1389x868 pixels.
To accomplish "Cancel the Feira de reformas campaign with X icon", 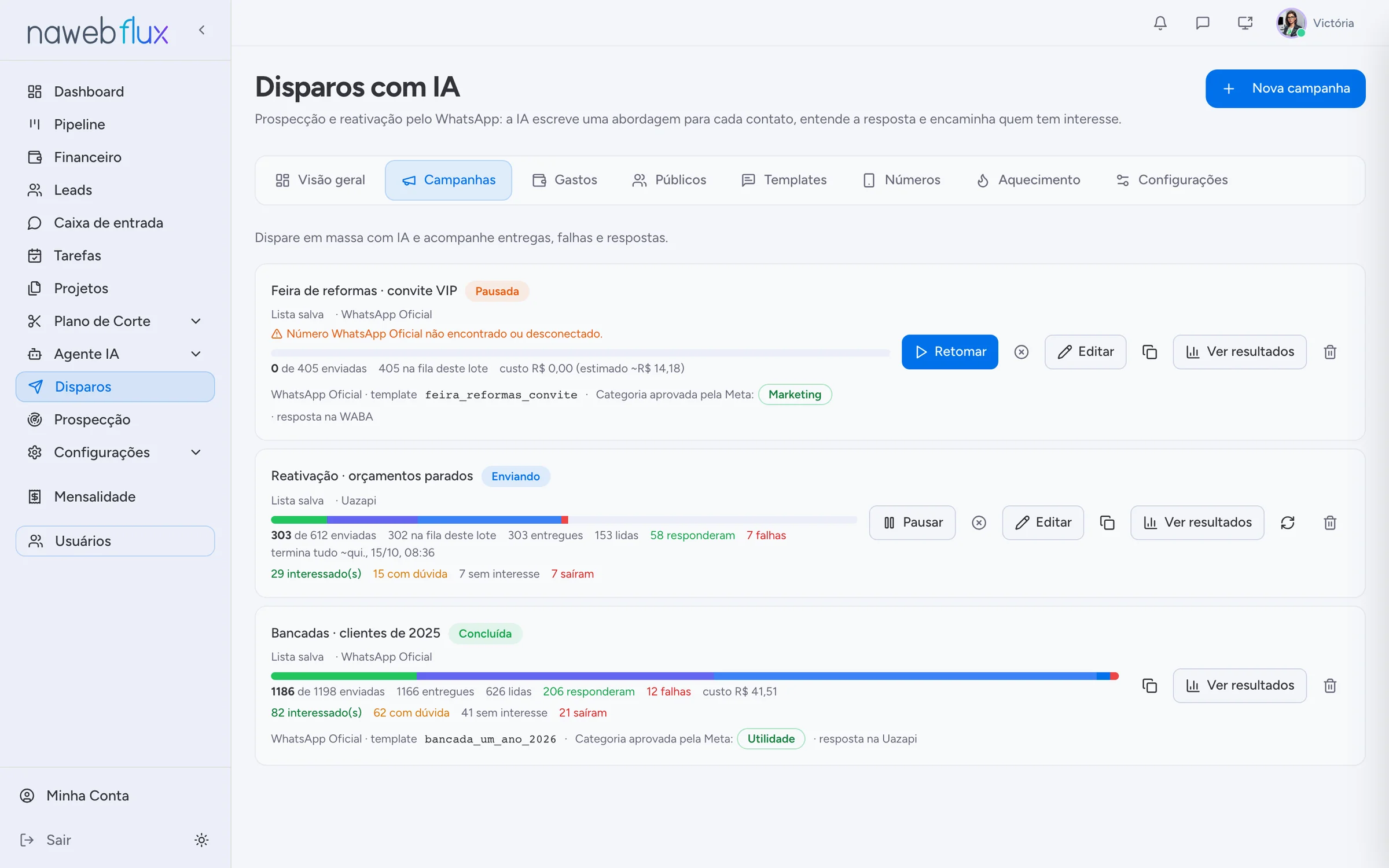I will [x=1021, y=352].
